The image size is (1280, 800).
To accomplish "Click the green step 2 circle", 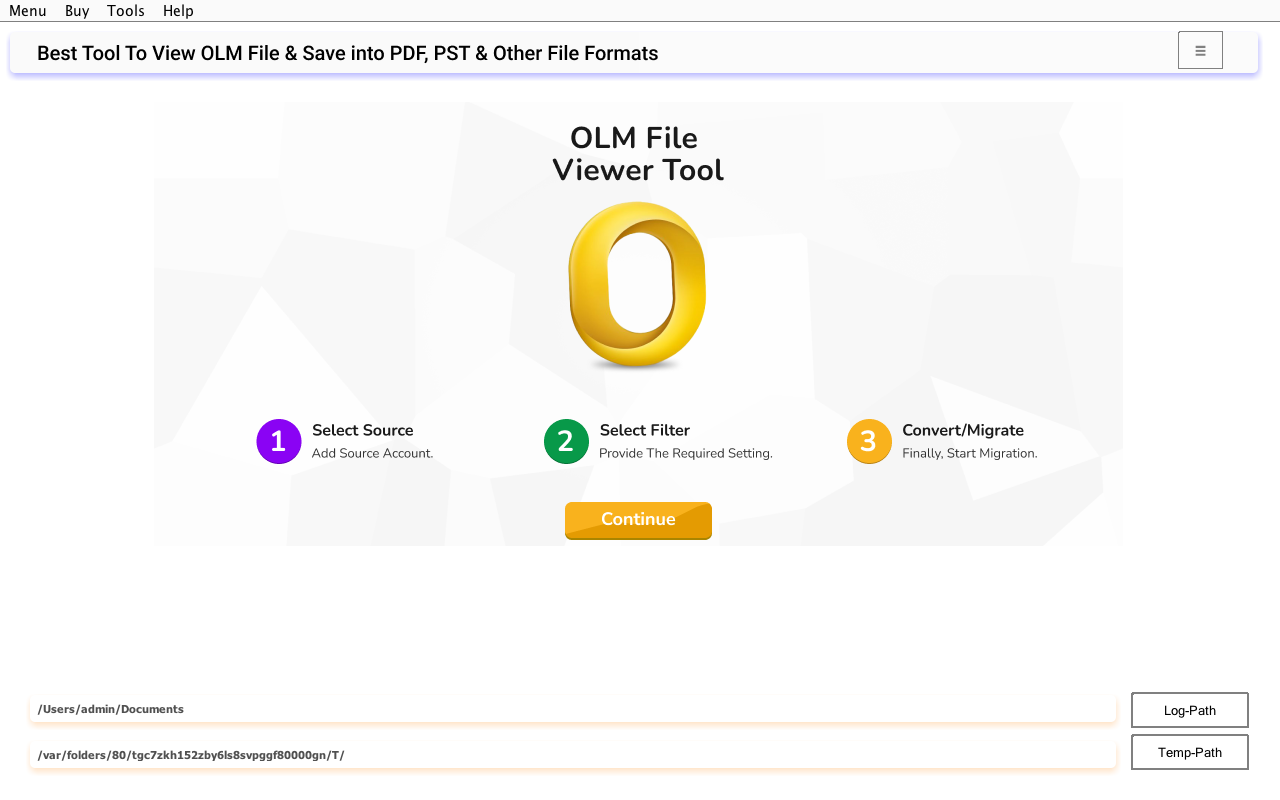I will [x=567, y=441].
